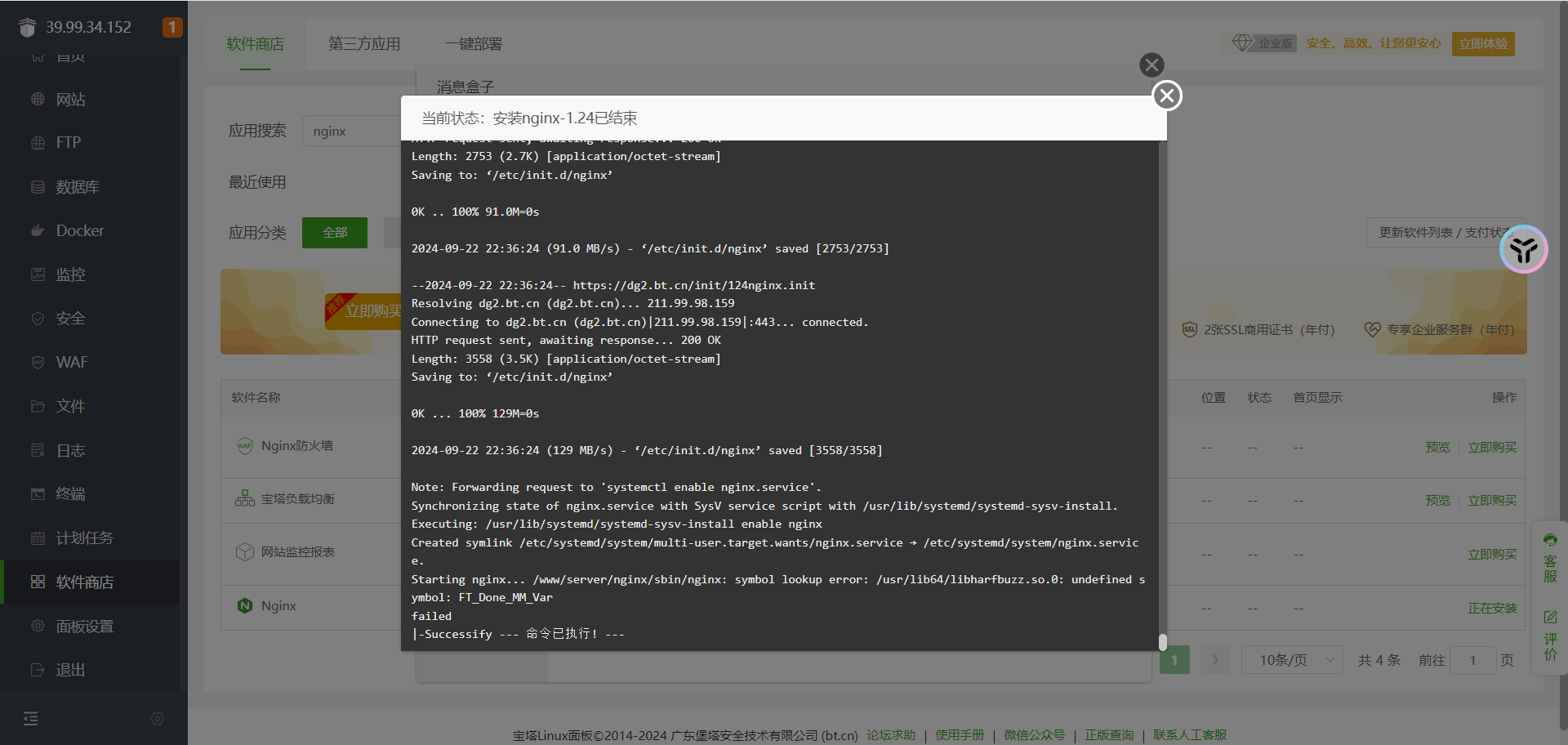Open the 客服 customer service side tab

tap(1550, 558)
